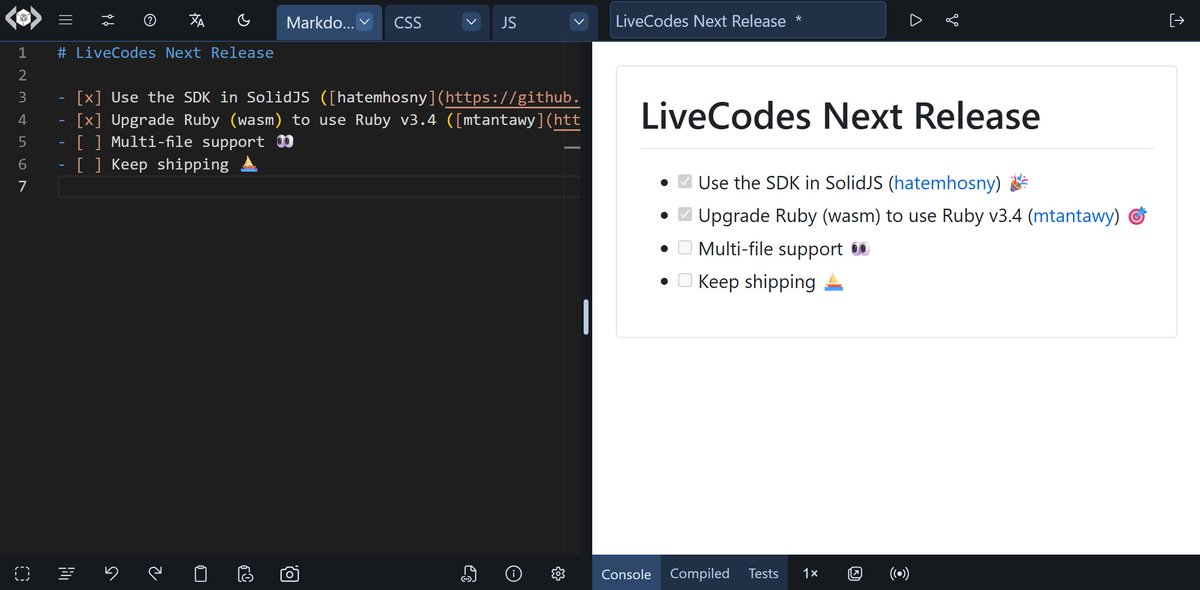This screenshot has width=1200, height=590.
Task: Toggle focus mode icon in the editor toolbar
Action: [x=22, y=573]
